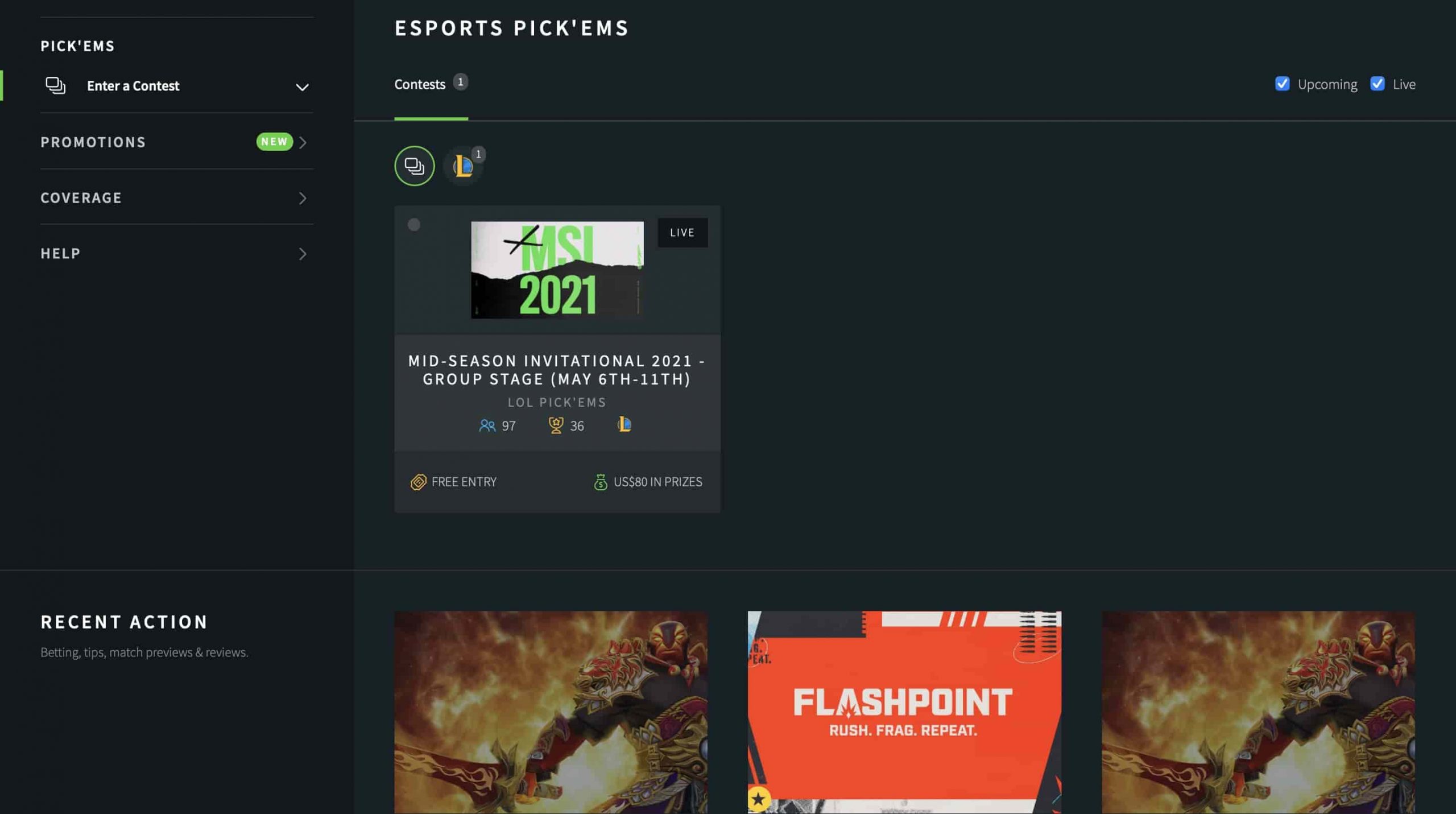The height and width of the screenshot is (814, 1456).
Task: Open the Flashpoint article thumbnail
Action: [x=904, y=712]
